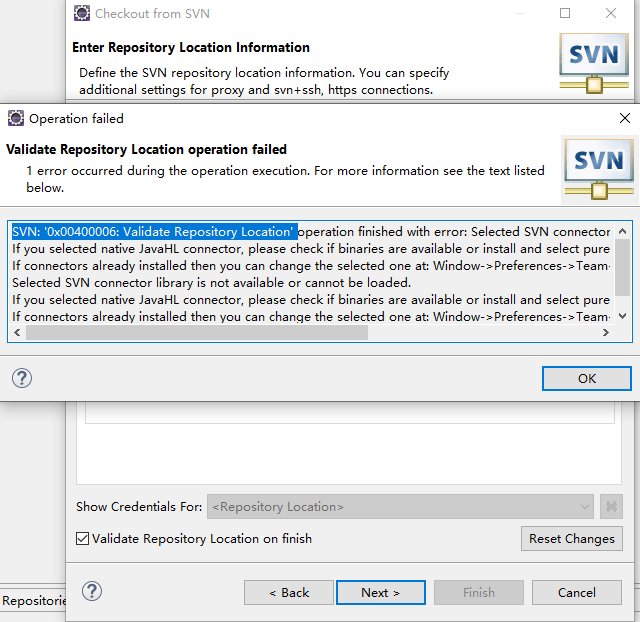Viewport: 640px width, 622px height.
Task: Click 'Validate Repository Location operation failed' heading
Action: coord(147,149)
